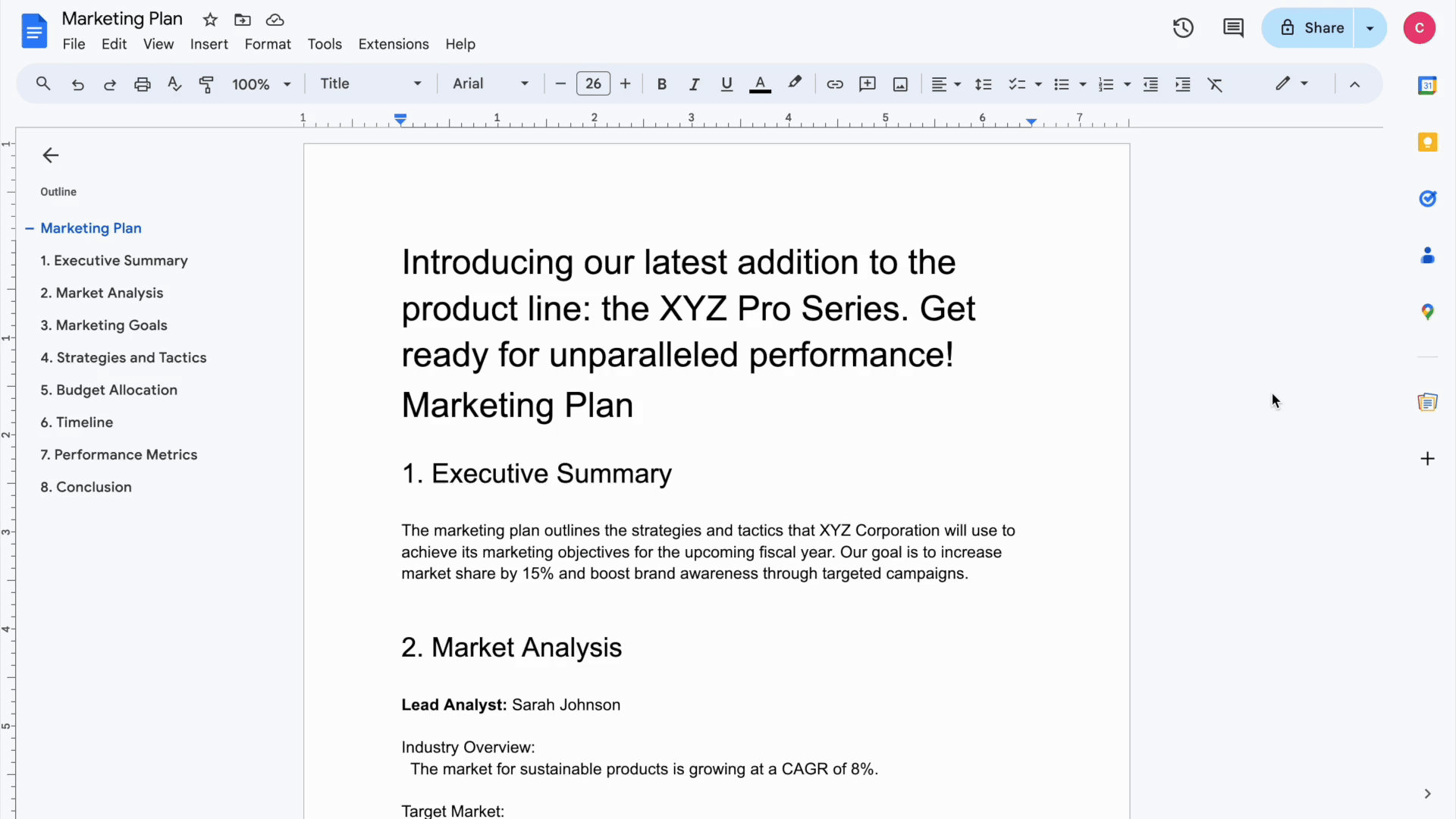Toggle italic formatting
1456x819 pixels.
pos(694,84)
